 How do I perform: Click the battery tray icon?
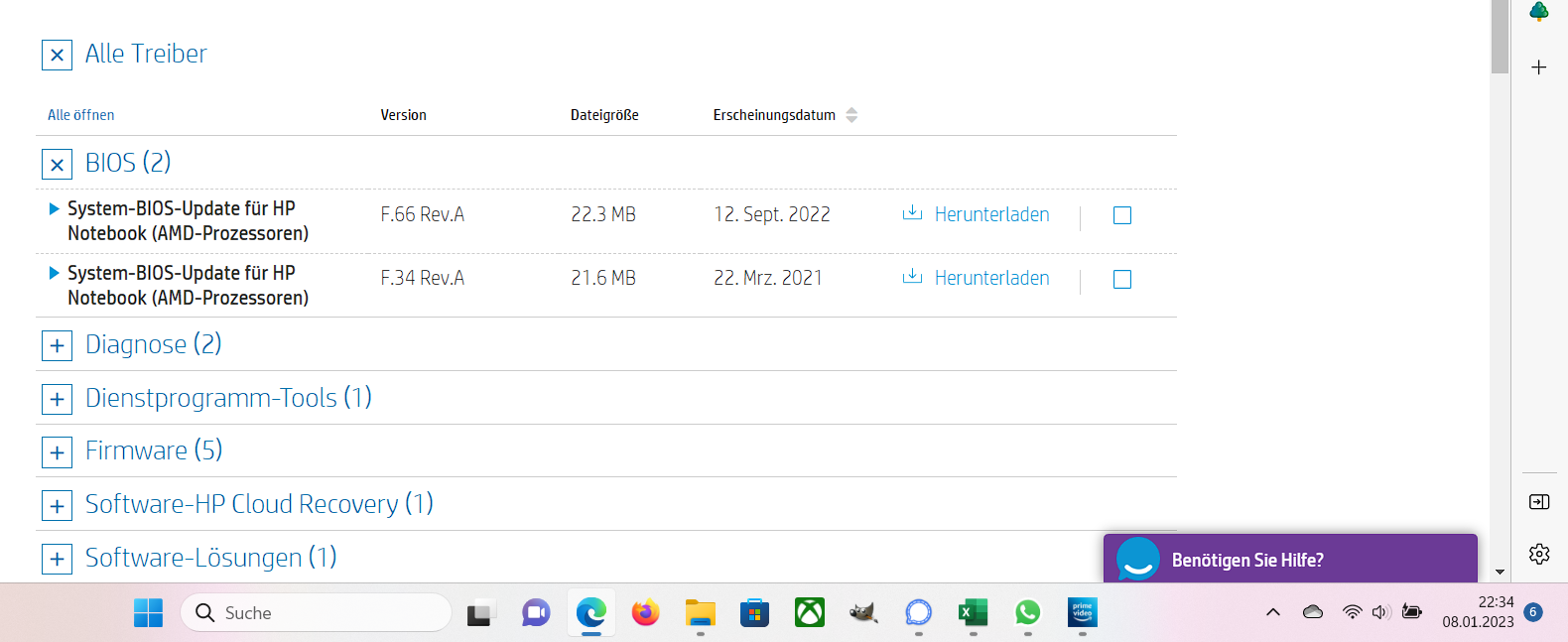1412,612
